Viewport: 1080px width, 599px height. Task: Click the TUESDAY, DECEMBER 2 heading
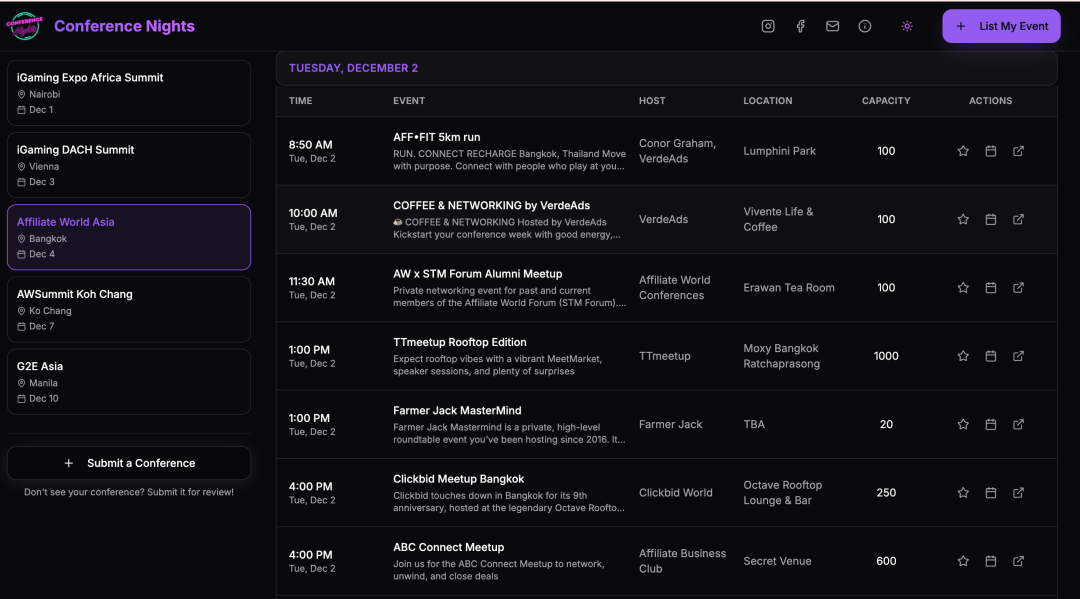coord(353,67)
